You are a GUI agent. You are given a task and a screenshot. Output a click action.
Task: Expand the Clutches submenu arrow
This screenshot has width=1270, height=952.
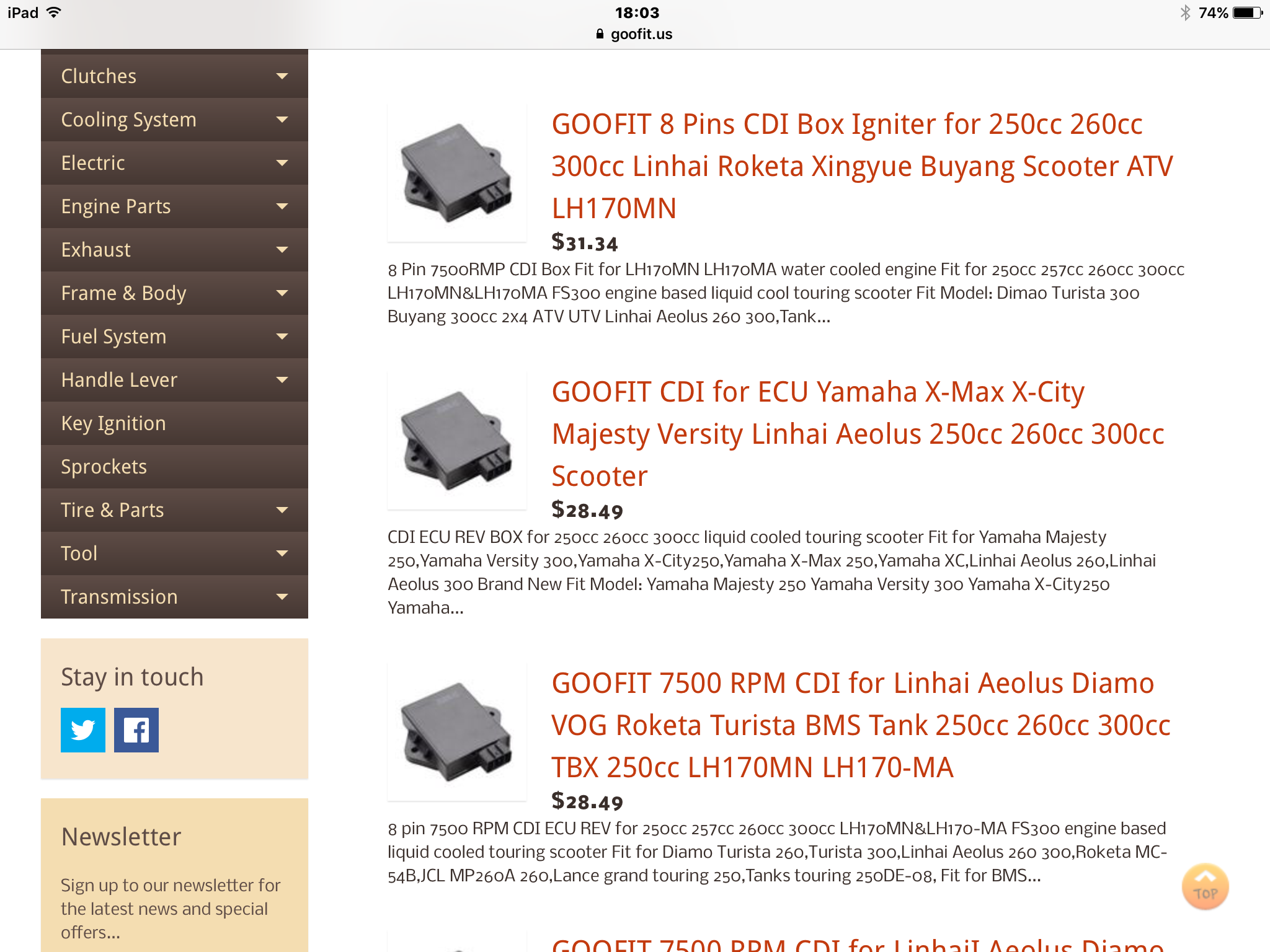click(282, 76)
